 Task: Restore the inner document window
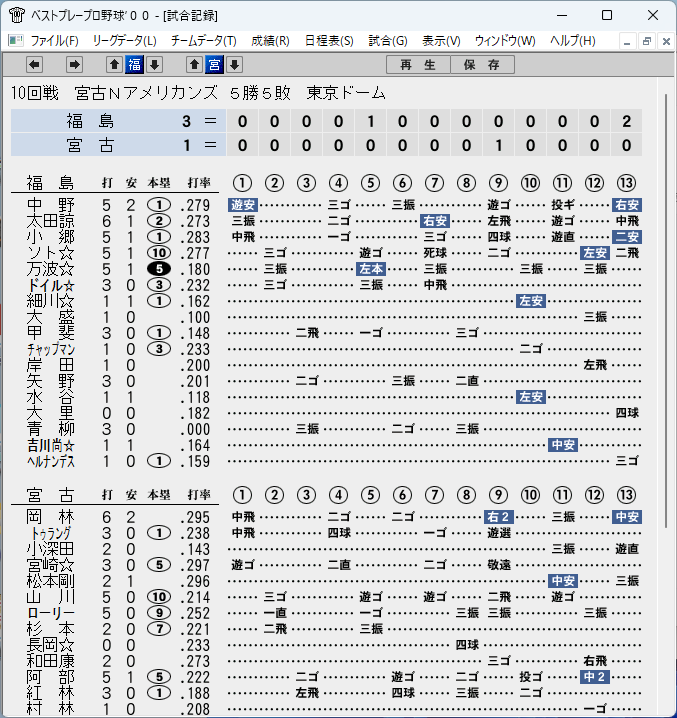tap(647, 42)
